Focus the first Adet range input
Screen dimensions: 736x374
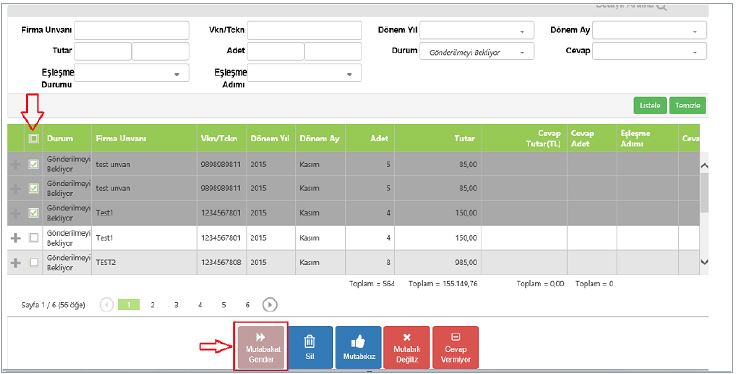[276, 51]
